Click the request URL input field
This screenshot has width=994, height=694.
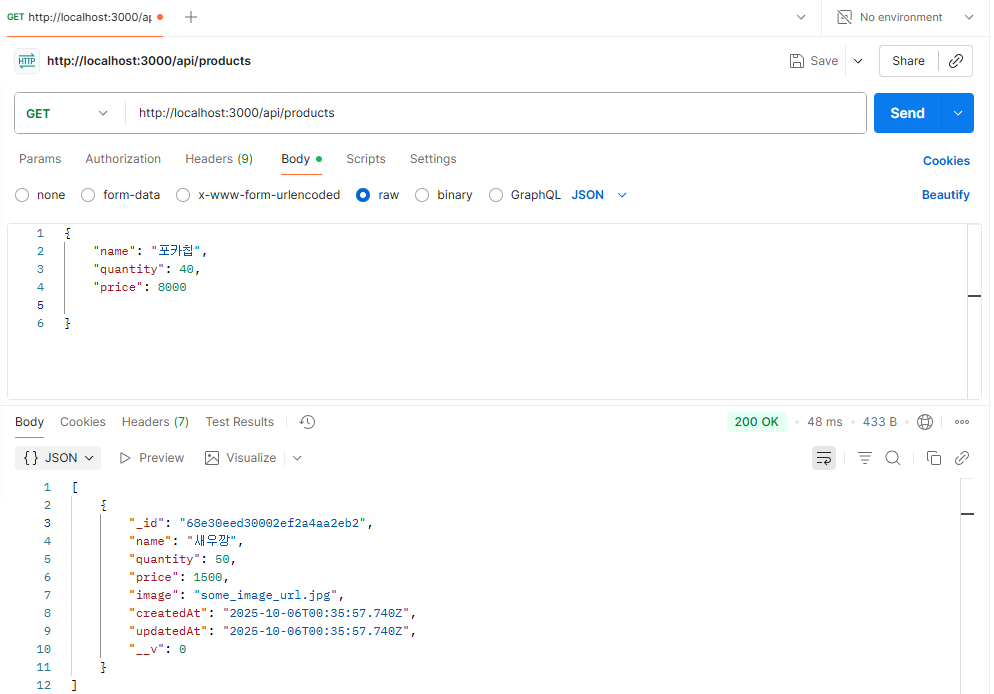pos(496,113)
